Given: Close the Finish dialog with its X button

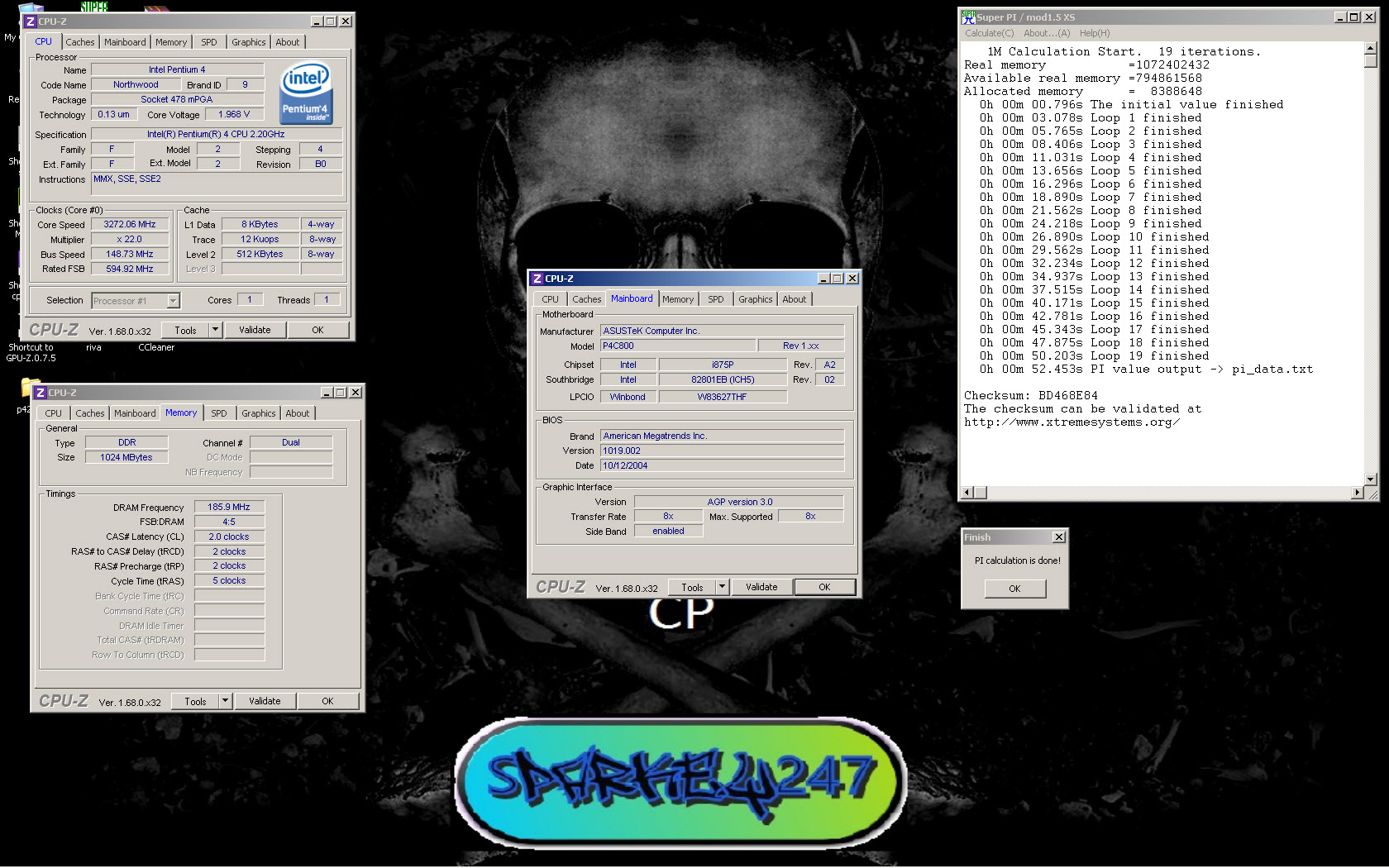Looking at the screenshot, I should [1059, 537].
